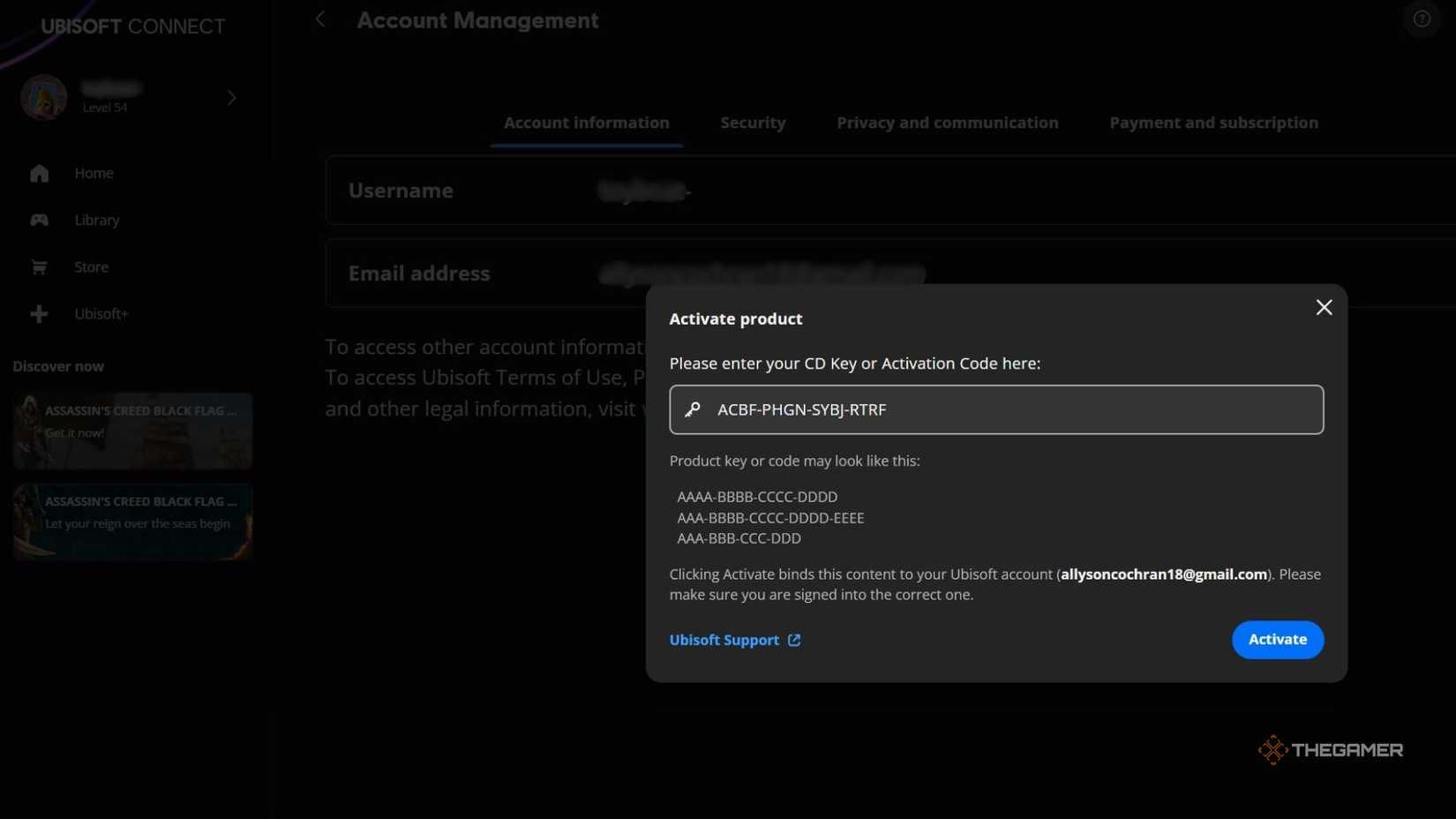Open the Ubisoft+ plus icon
Viewport: 1456px width, 819px height.
pyautogui.click(x=39, y=313)
